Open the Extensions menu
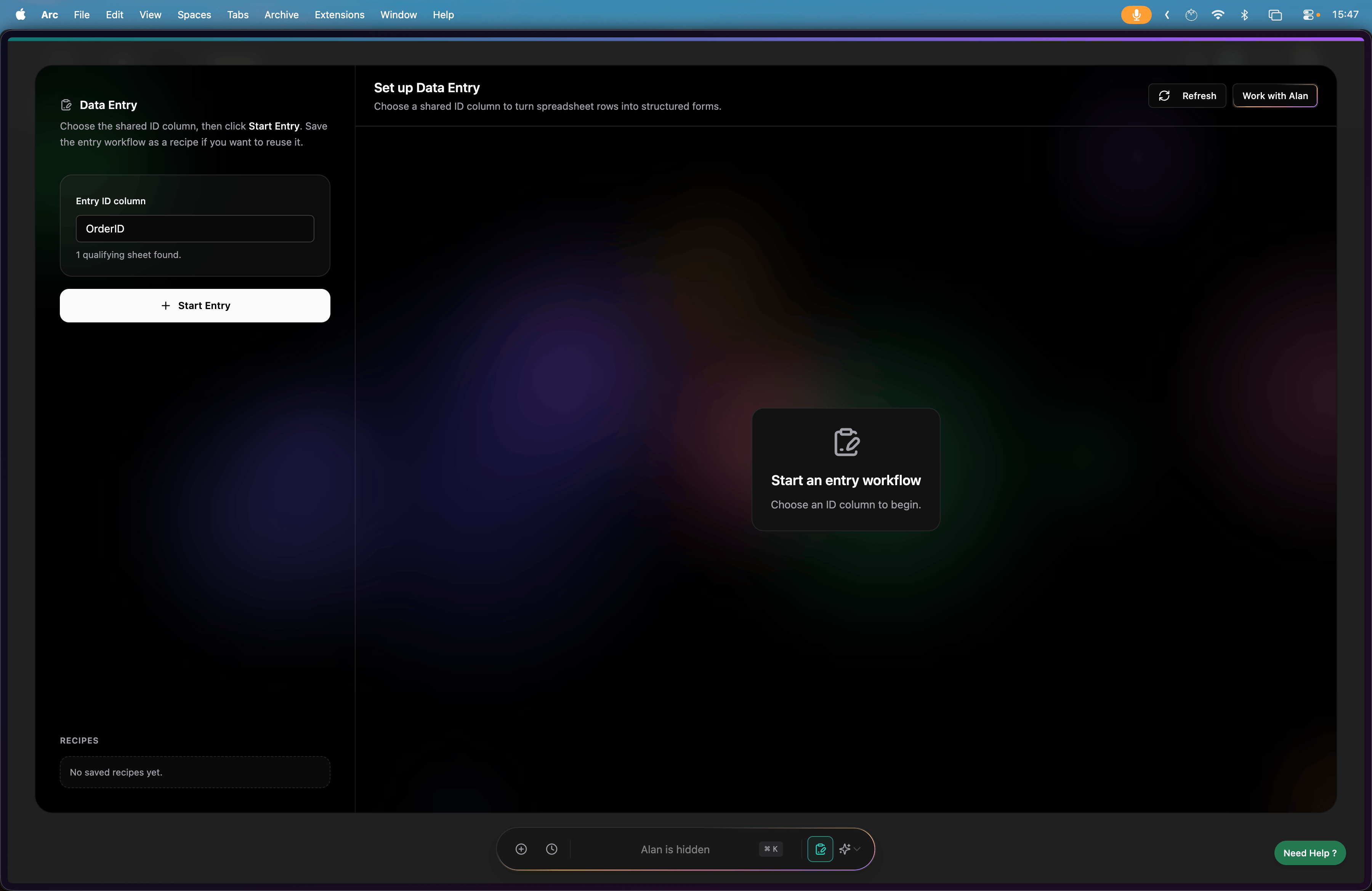1372x891 pixels. (x=339, y=14)
